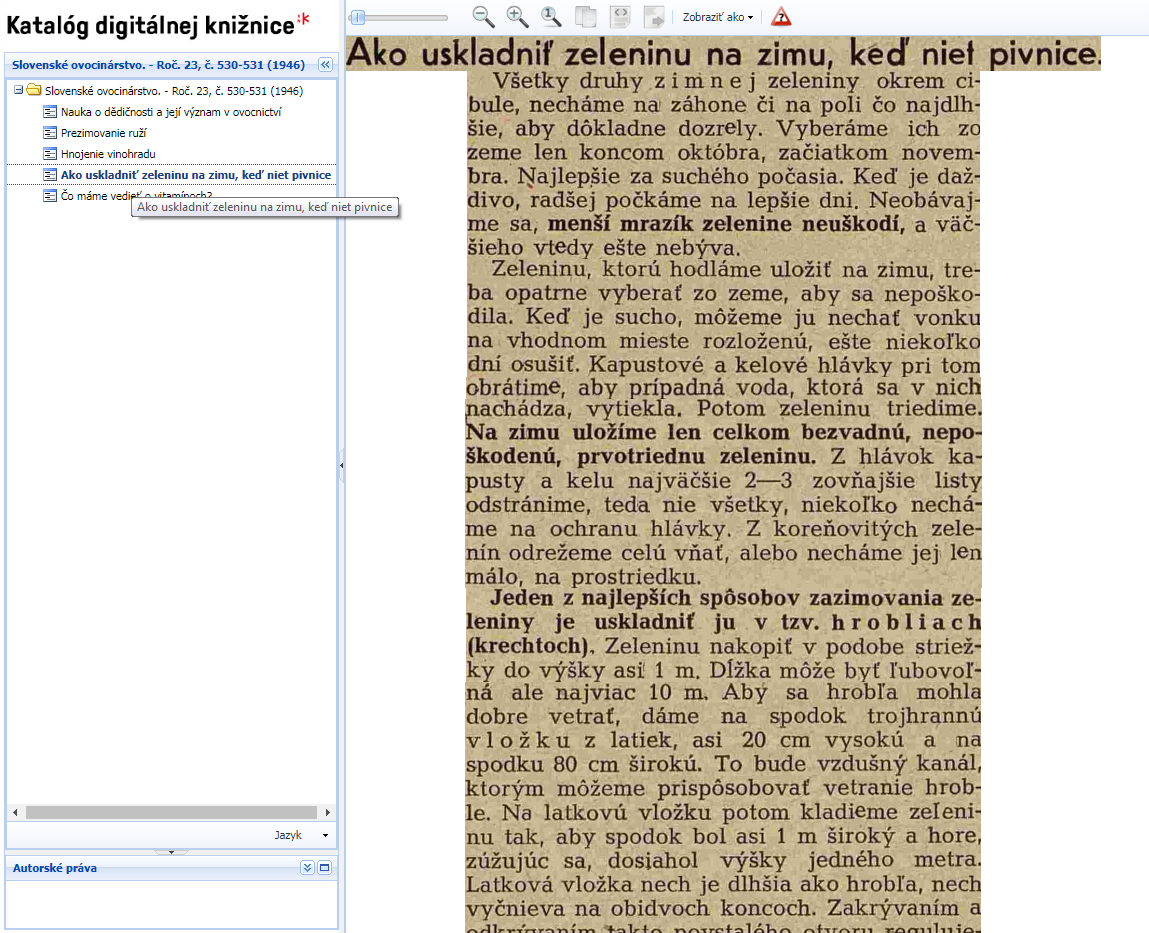Click the zoom in magnifier icon
The width and height of the screenshot is (1149, 933).
[x=517, y=16]
